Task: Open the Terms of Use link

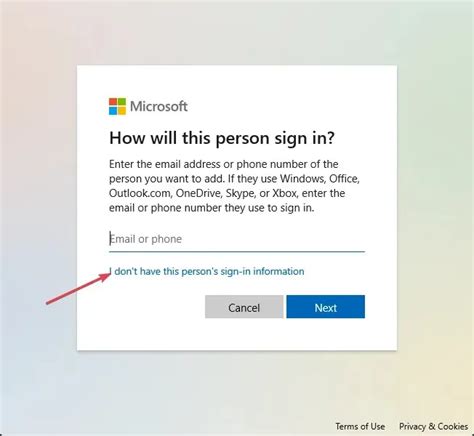Action: point(360,426)
